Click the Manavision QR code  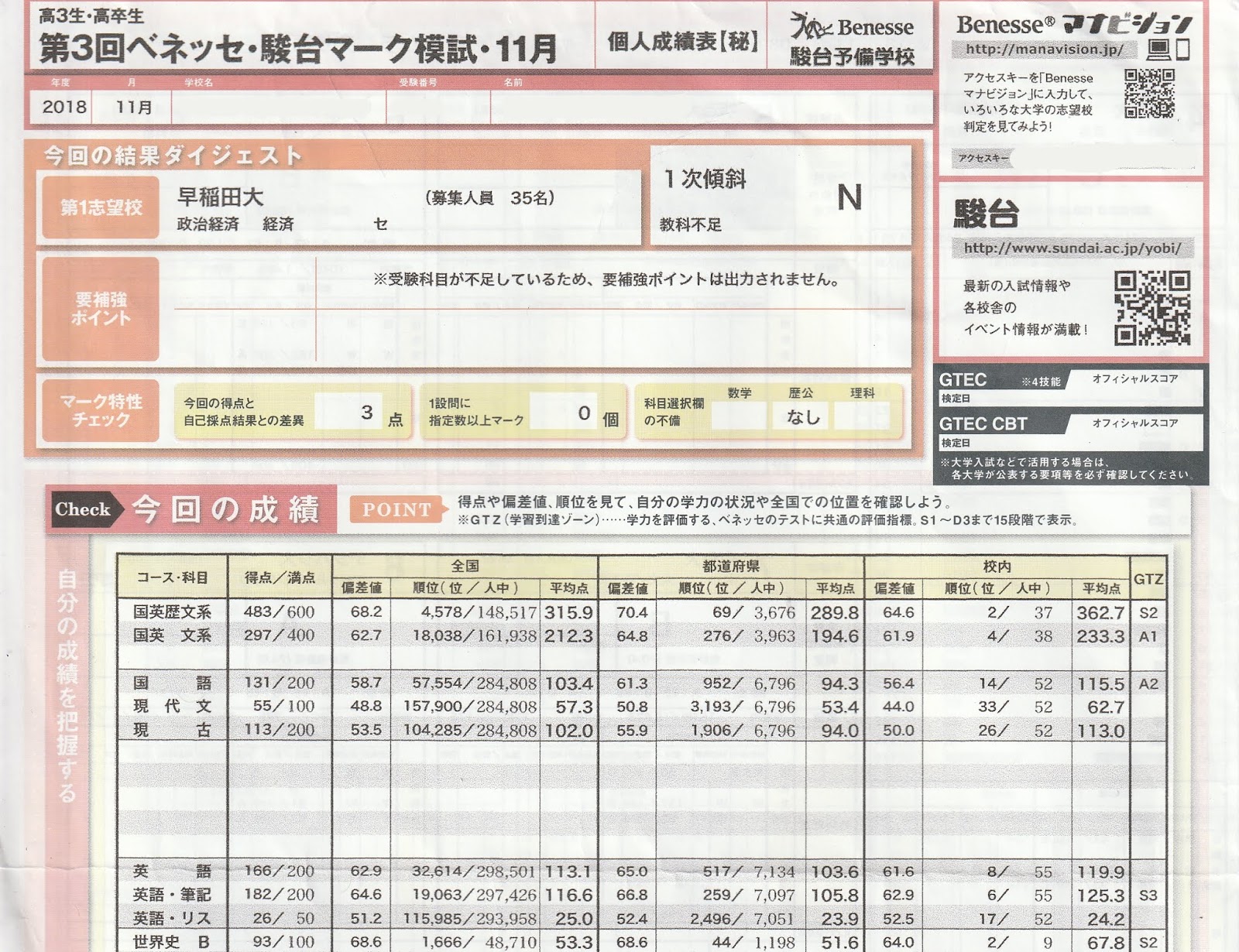pyautogui.click(x=1150, y=93)
